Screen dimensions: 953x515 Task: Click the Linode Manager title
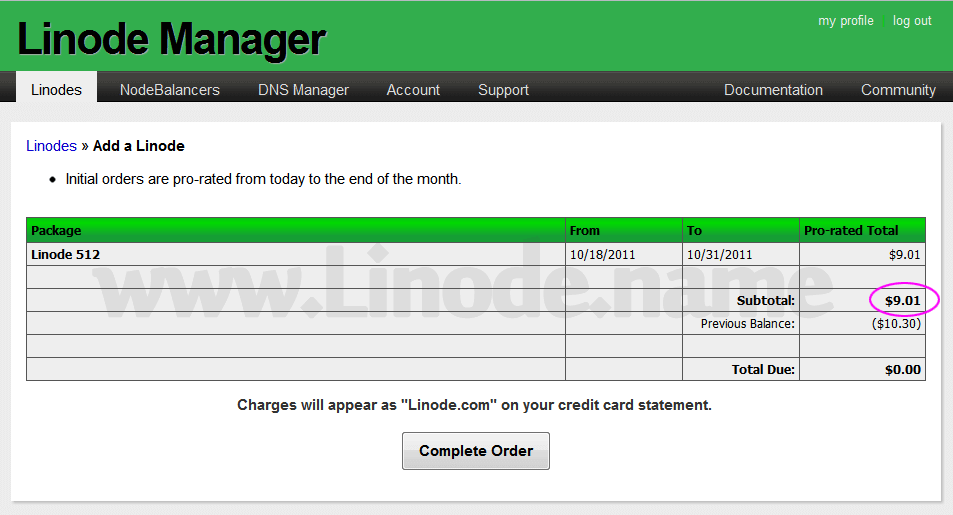(171, 40)
